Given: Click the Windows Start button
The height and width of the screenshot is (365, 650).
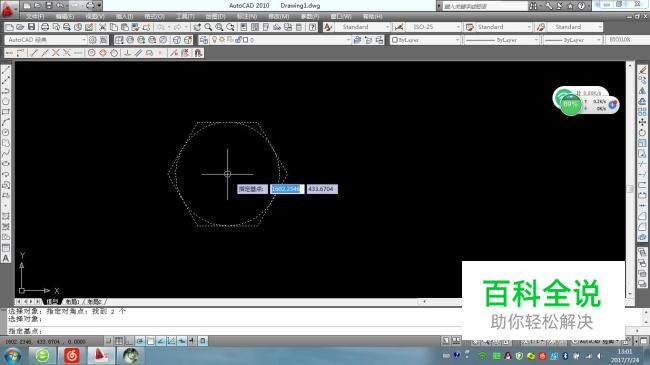Looking at the screenshot, I should [12, 356].
